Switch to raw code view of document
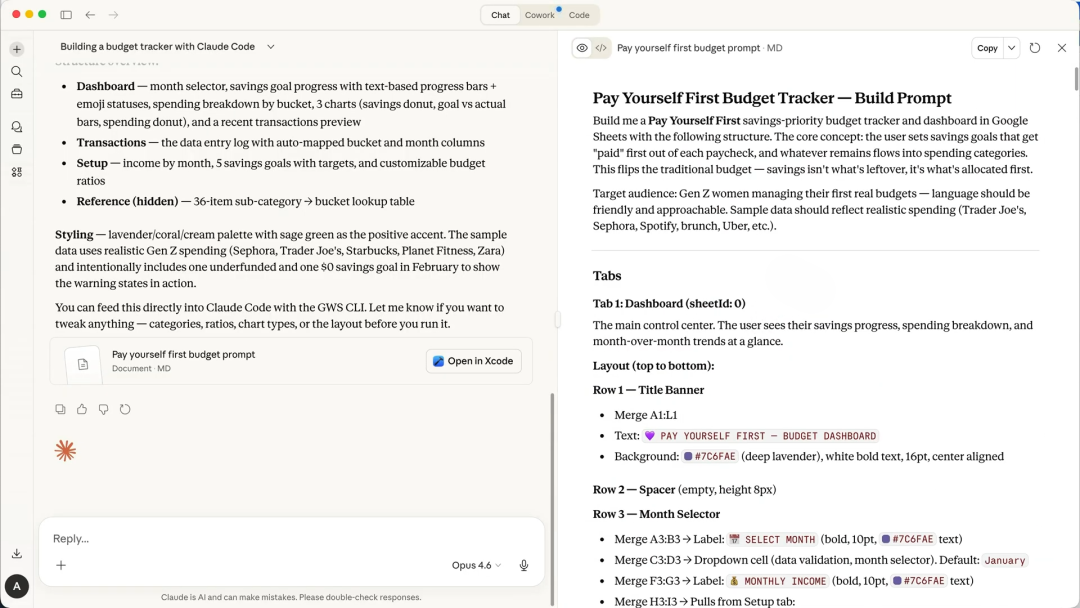This screenshot has width=1080, height=608. [x=601, y=48]
